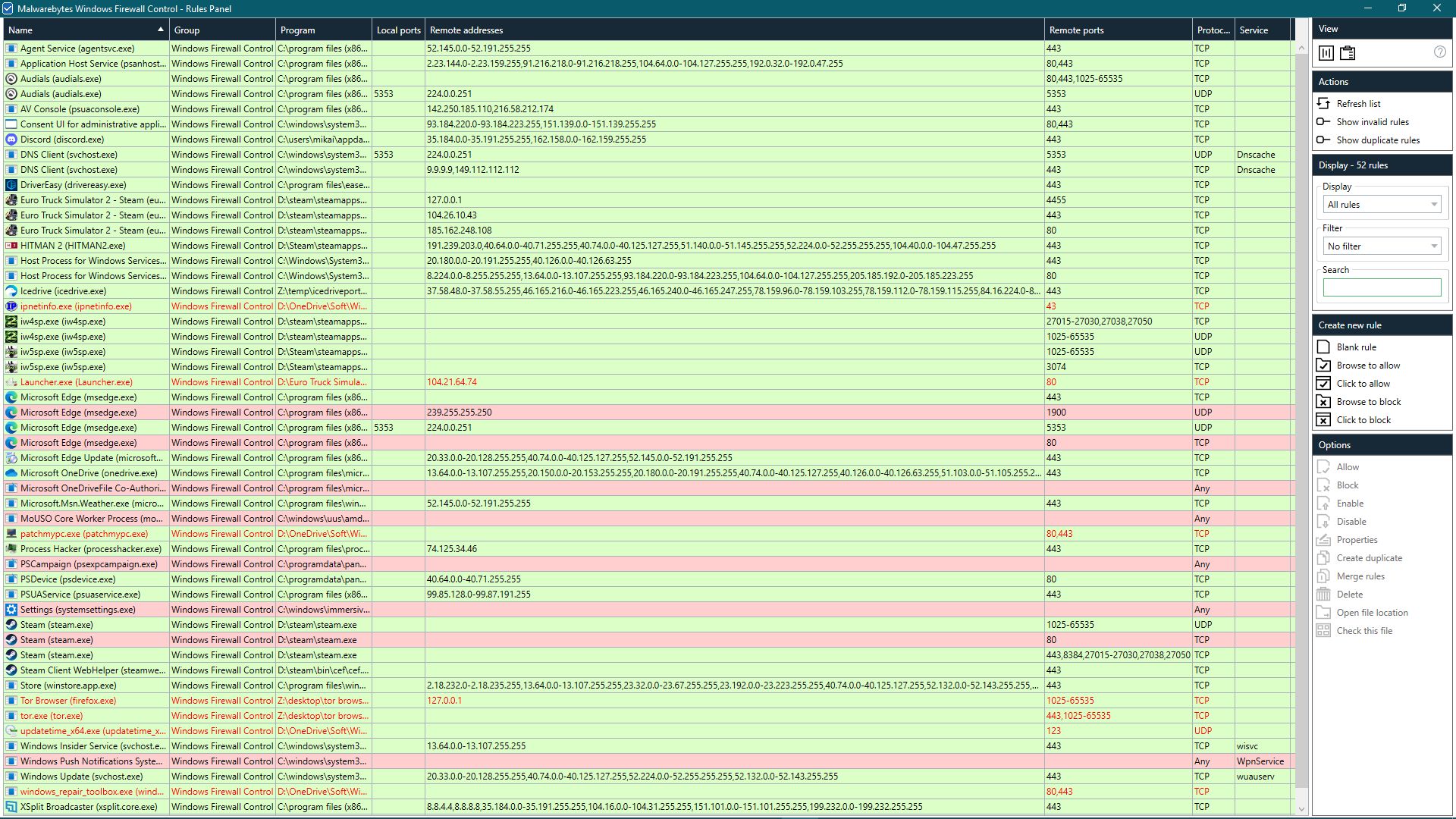Click into the Search input field
This screenshot has width=1456, height=819.
tap(1382, 287)
